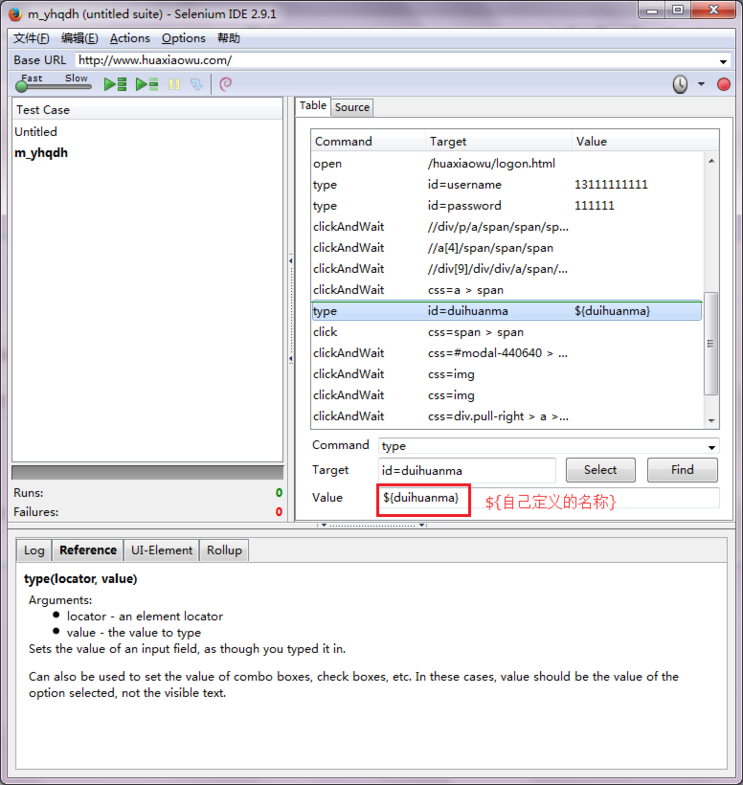The width and height of the screenshot is (743, 785).
Task: Click the Pause/Resume button
Action: 174,84
